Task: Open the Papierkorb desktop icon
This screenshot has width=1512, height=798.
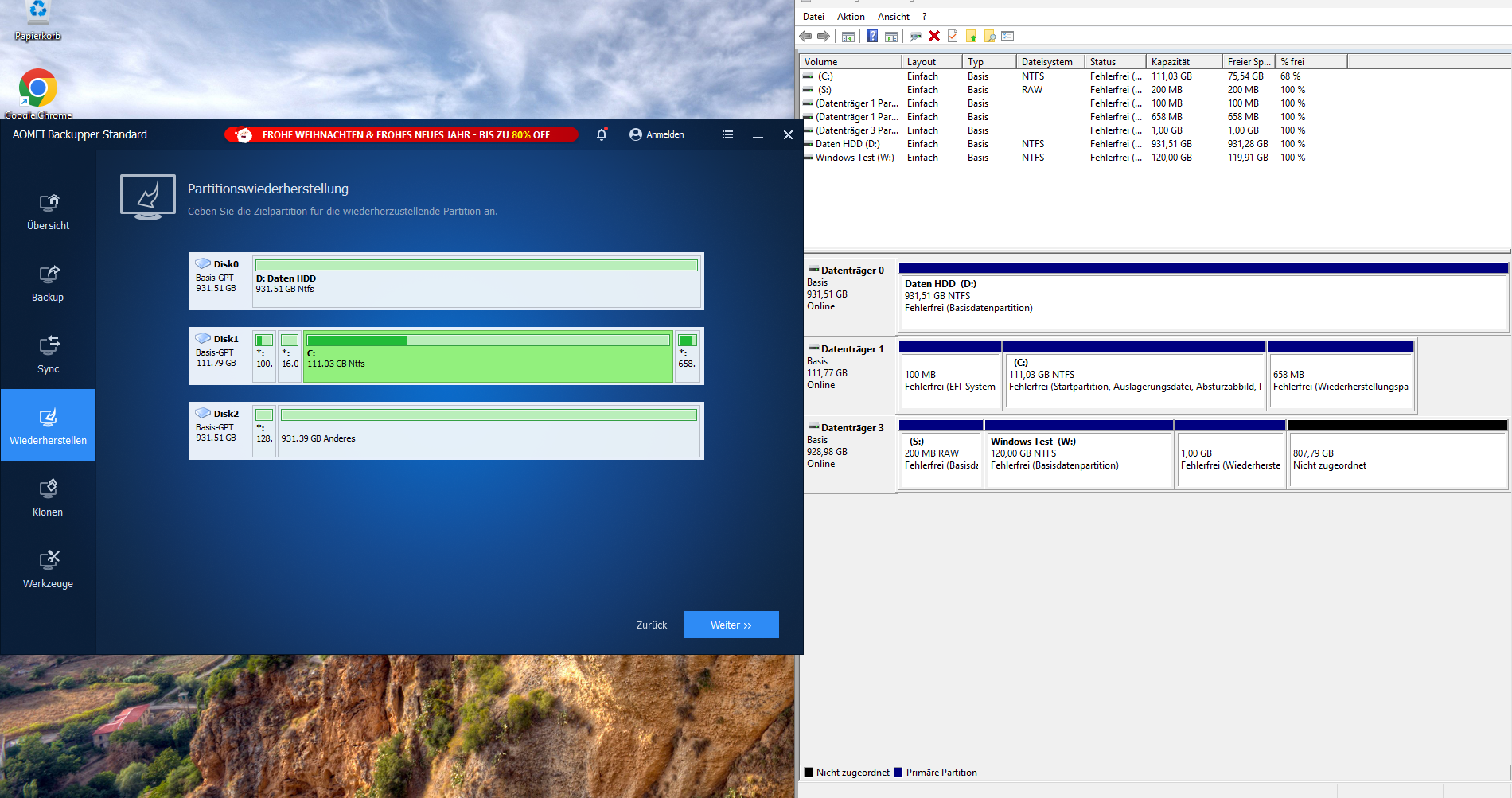Action: coord(37,21)
